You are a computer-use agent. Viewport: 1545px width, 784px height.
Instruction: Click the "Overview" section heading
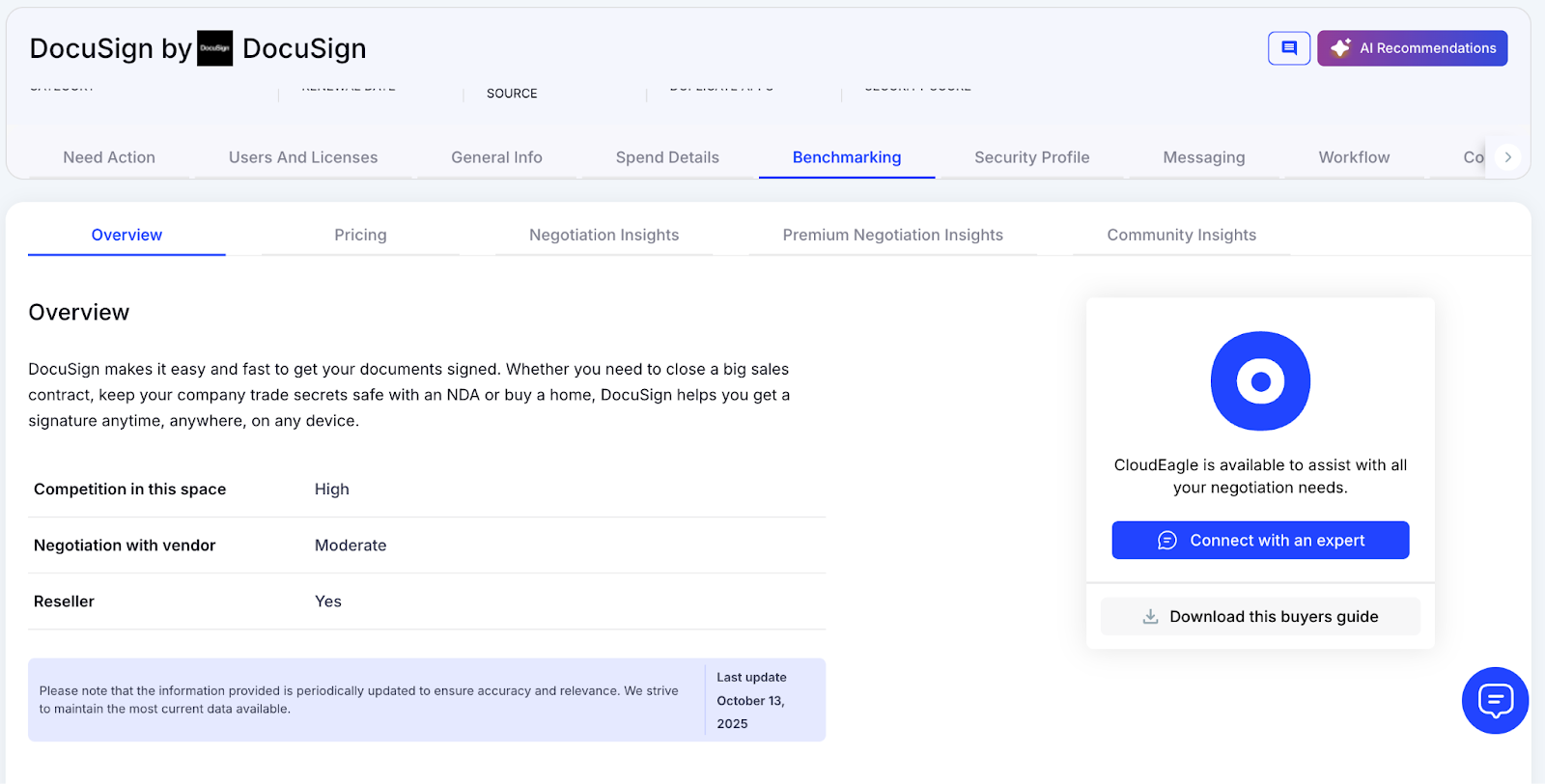click(x=79, y=312)
